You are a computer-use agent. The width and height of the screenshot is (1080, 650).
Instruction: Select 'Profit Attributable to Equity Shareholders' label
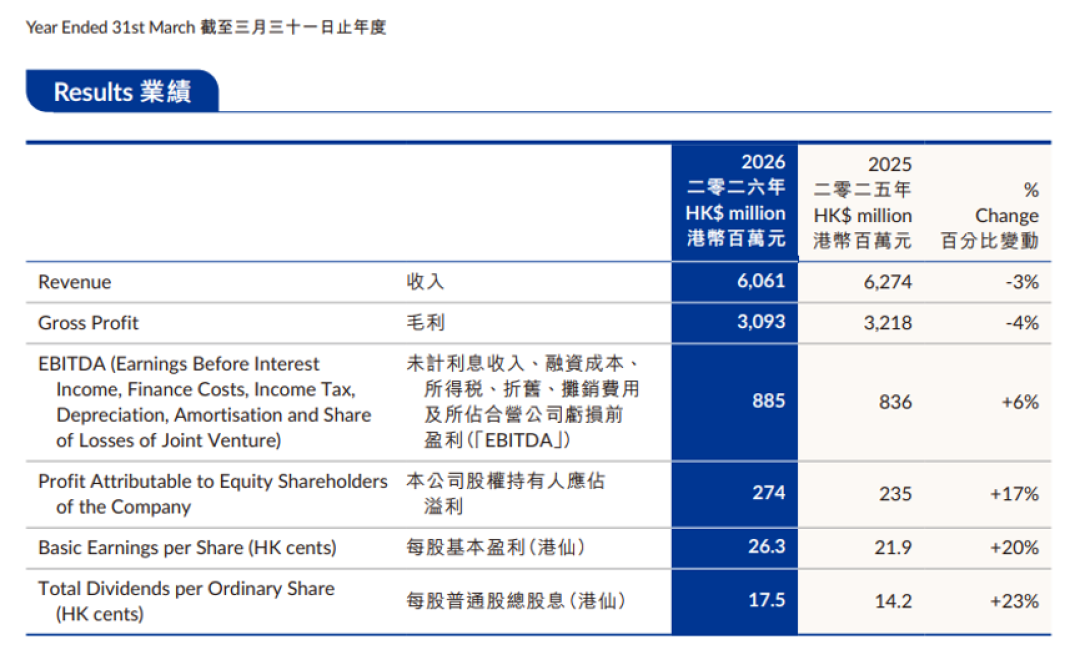click(213, 481)
